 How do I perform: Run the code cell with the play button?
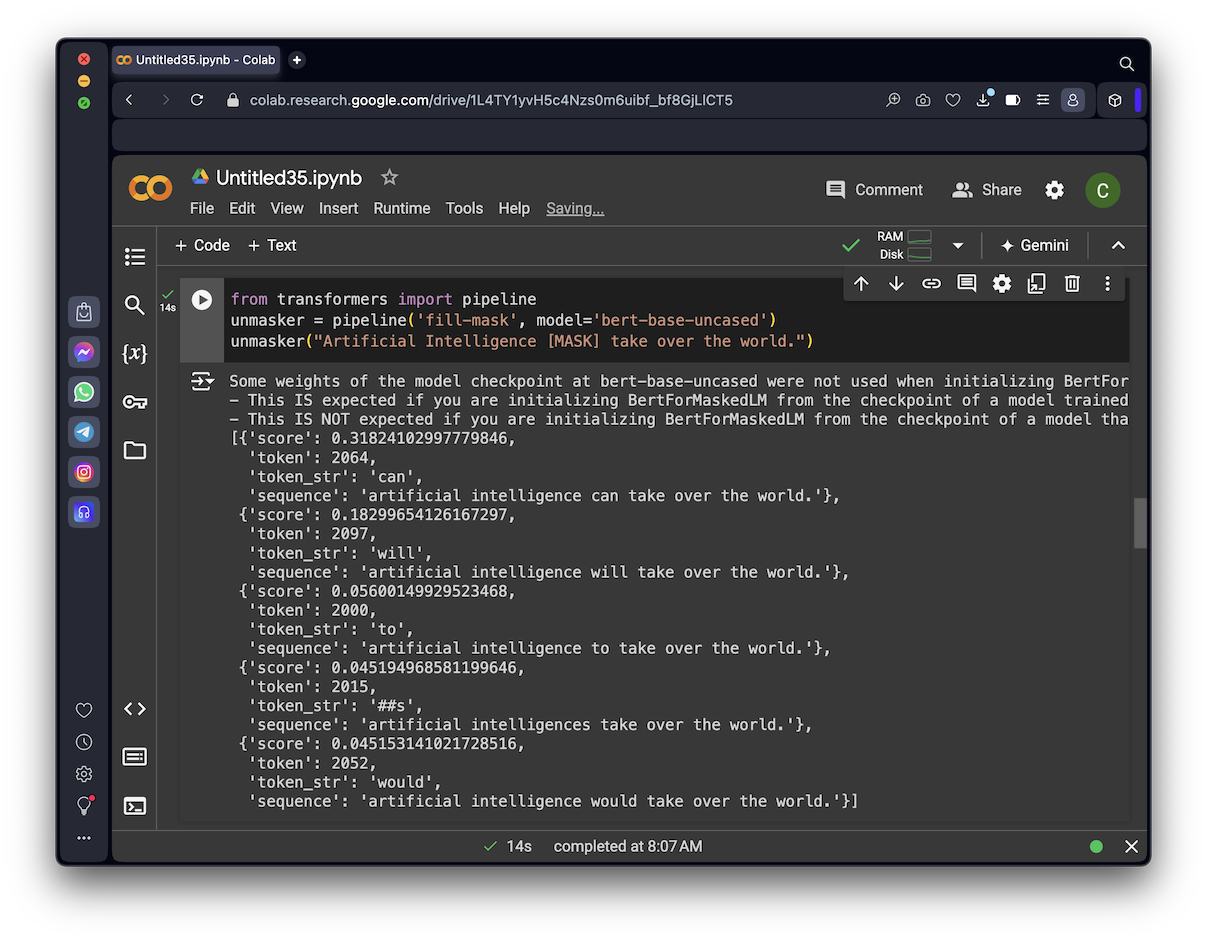point(202,299)
